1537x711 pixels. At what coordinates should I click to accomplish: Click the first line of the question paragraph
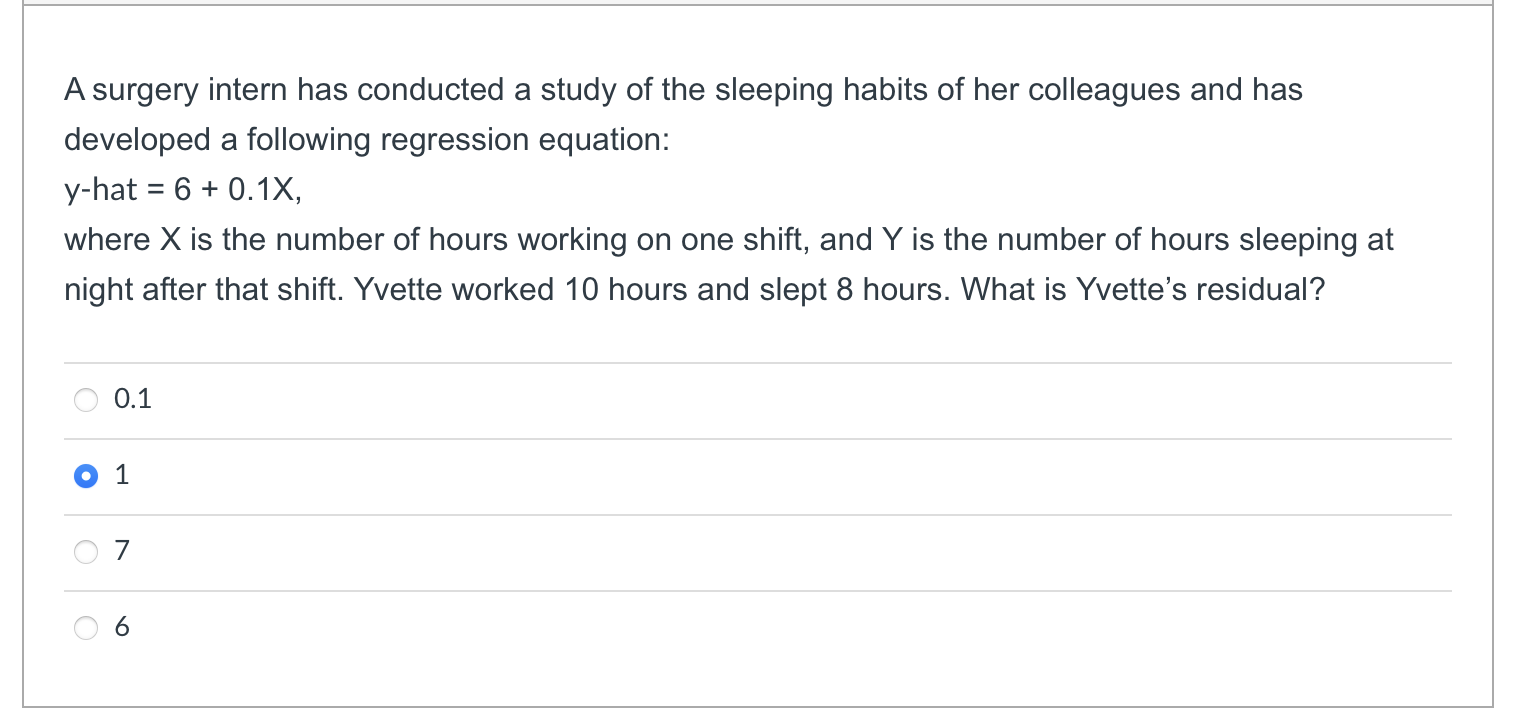pos(683,90)
